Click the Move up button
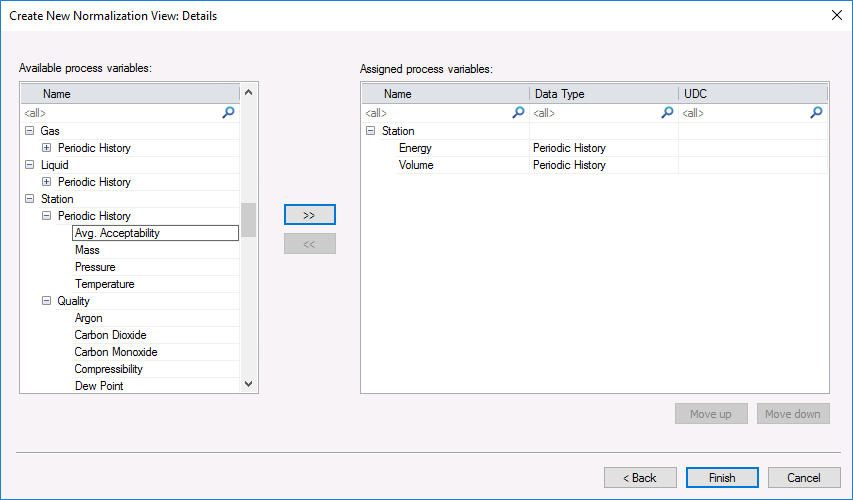This screenshot has height=500, width=853. pyautogui.click(x=711, y=413)
